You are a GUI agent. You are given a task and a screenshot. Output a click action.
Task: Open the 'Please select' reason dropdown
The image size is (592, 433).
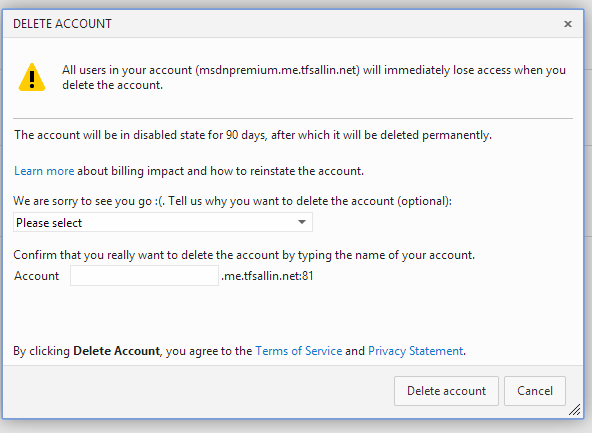tap(163, 222)
